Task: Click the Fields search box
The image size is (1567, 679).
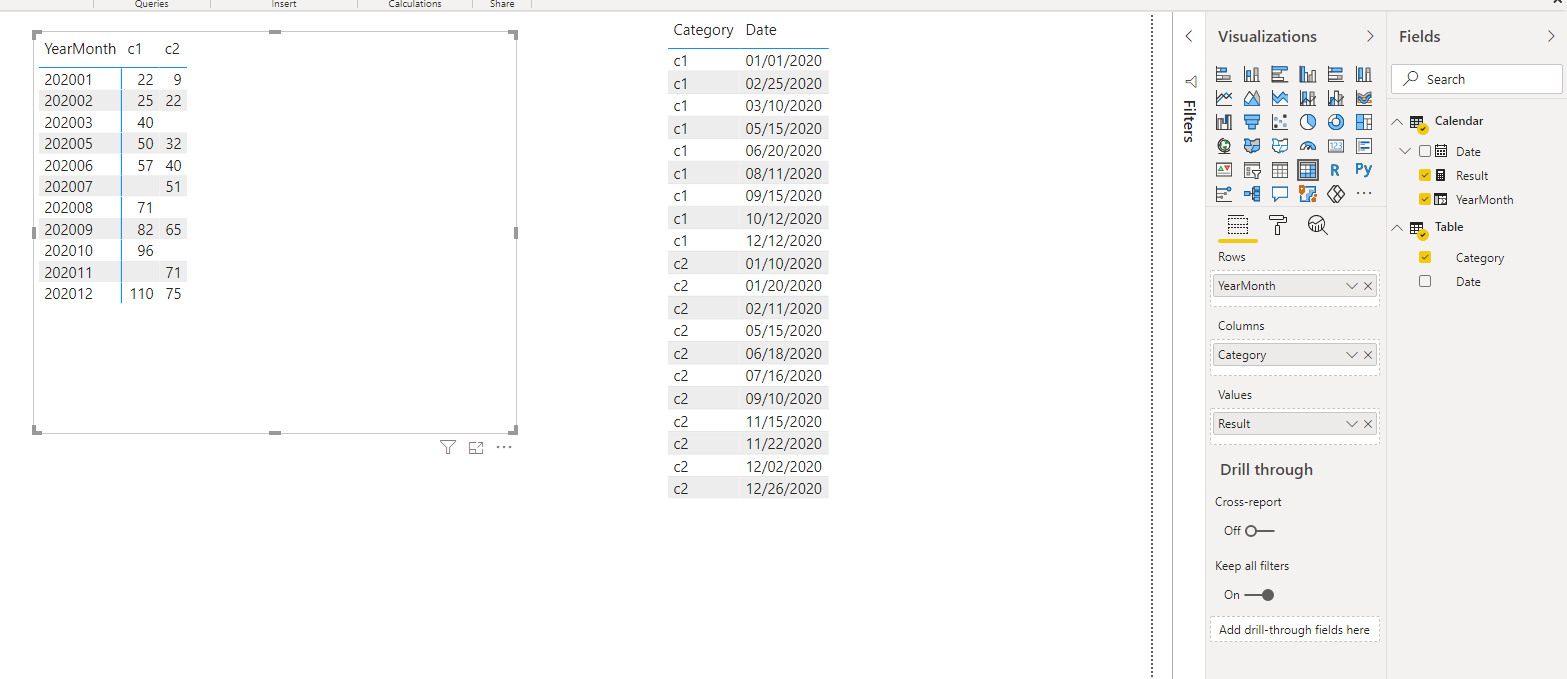Action: 1476,79
